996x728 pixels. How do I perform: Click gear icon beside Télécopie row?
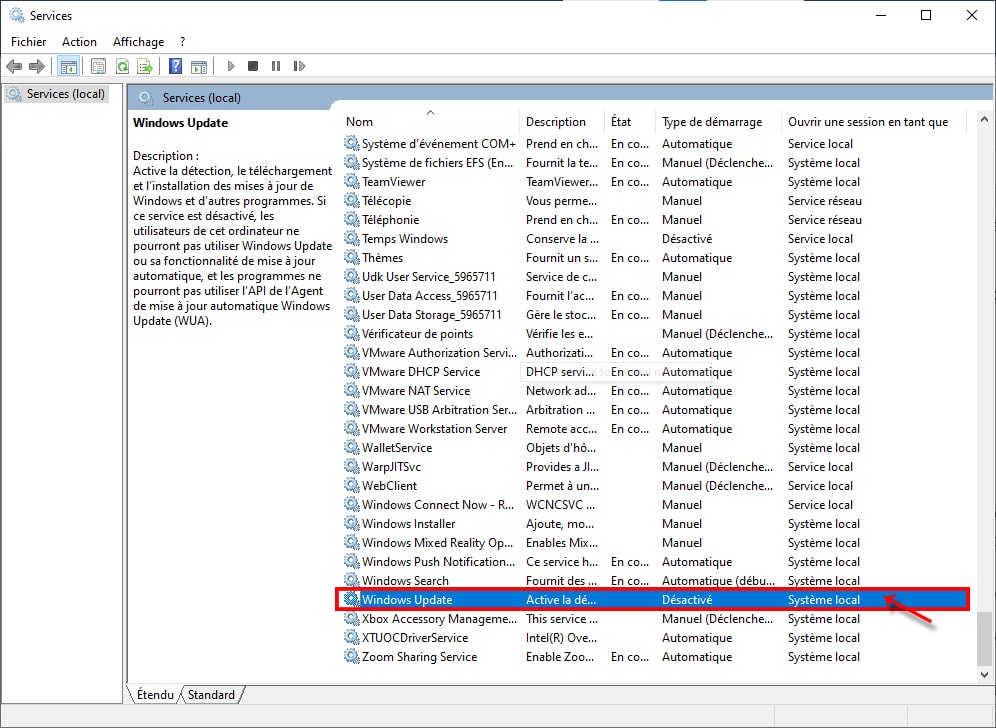point(351,200)
